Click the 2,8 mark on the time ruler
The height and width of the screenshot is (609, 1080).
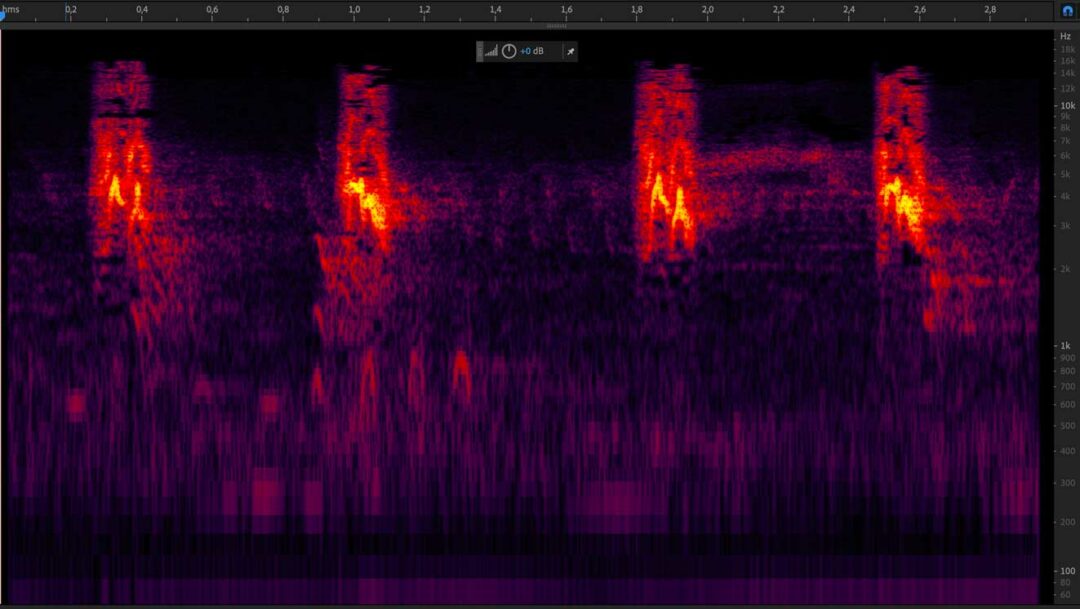pyautogui.click(x=990, y=10)
